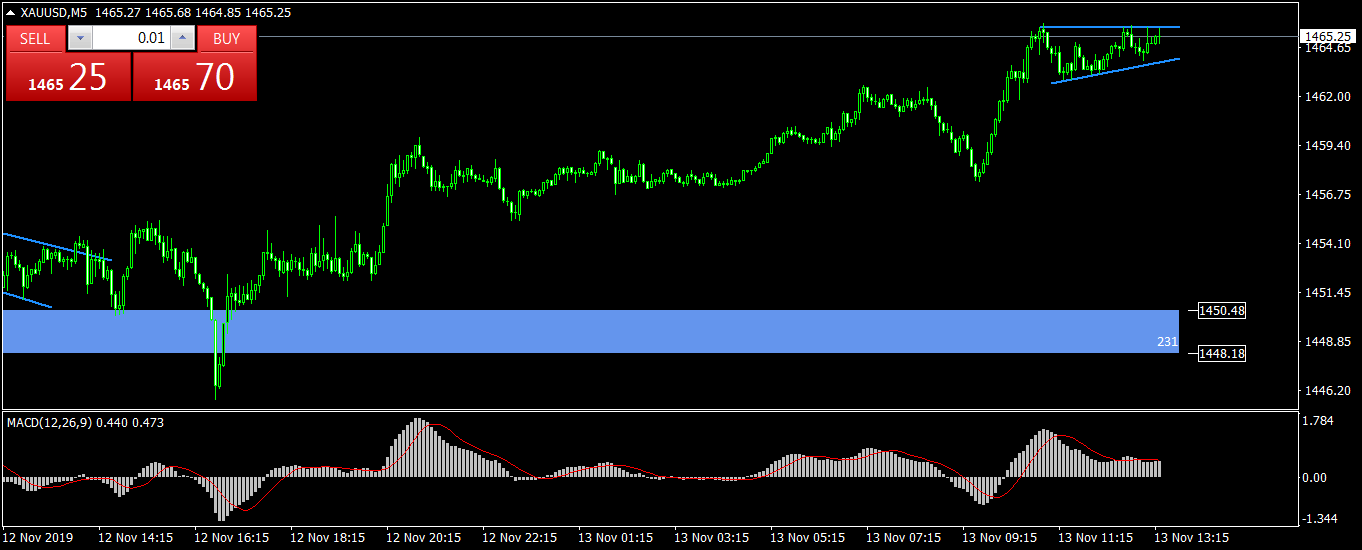Viewport: 1362px width, 550px height.
Task: Click the SELL button in one-click panel
Action: coord(35,39)
